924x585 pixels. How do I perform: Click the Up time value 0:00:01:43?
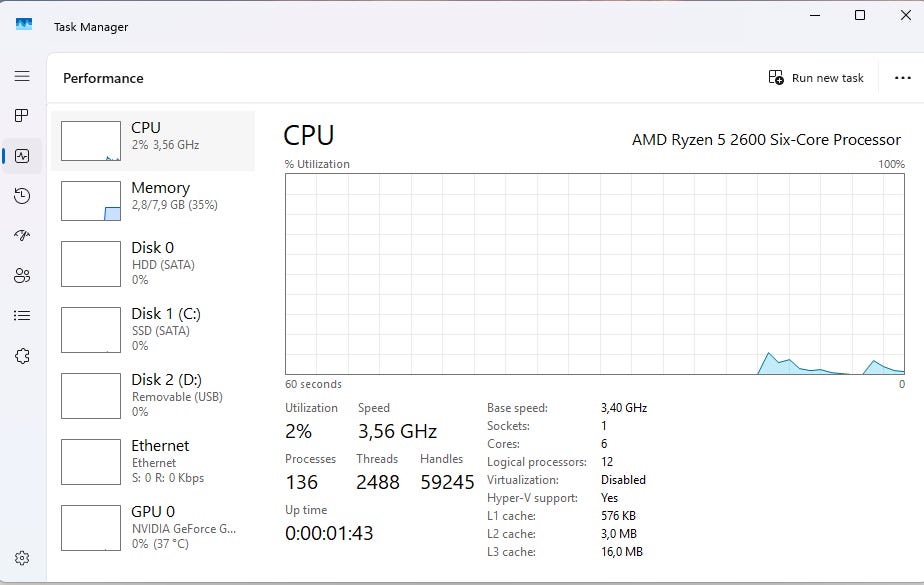pos(329,533)
